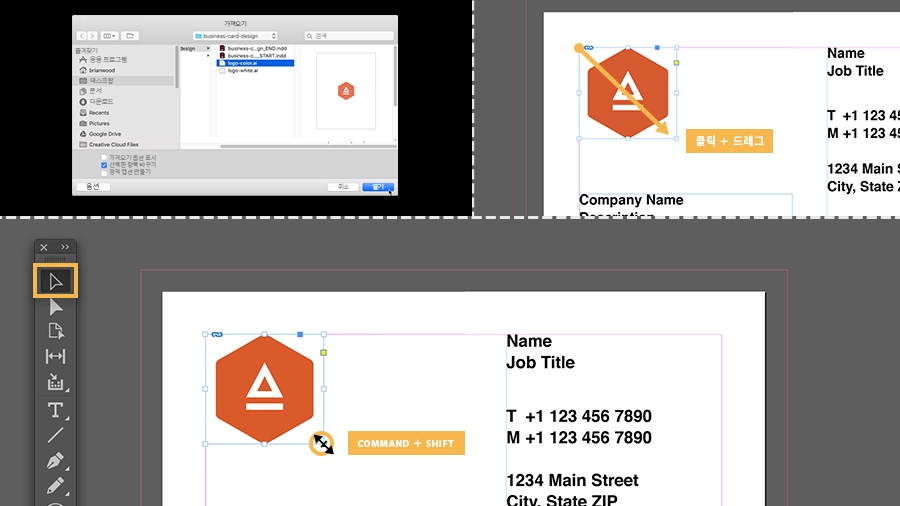Click yellow square on upper-right logo frame
Screen dimensions: 900x506
pos(677,63)
